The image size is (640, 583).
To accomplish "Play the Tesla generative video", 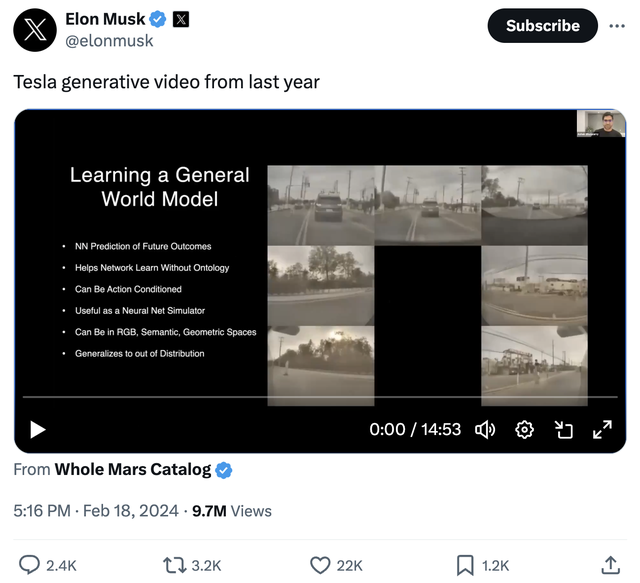I will pyautogui.click(x=37, y=429).
